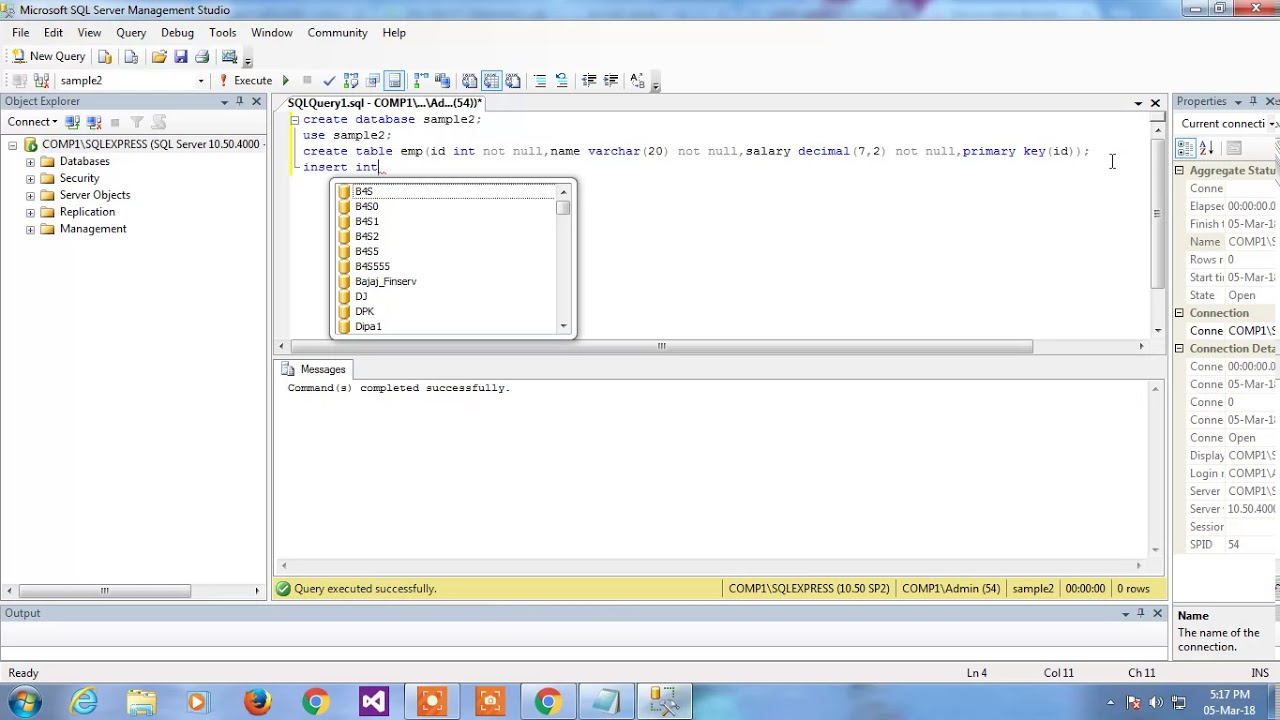Expand the Databases tree node

30,162
